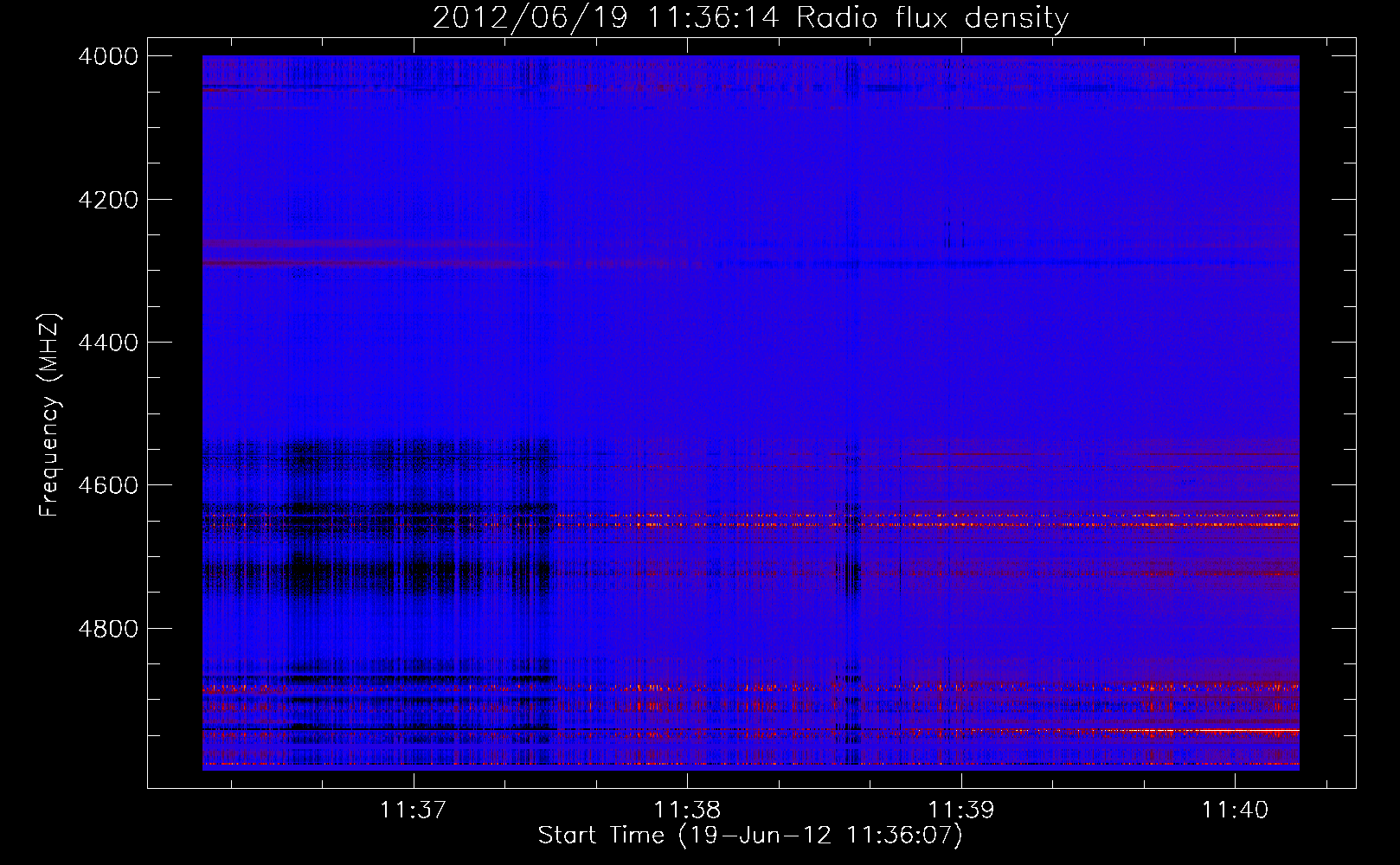Click the 11:37 time axis label
The width and height of the screenshot is (1400, 865).
tap(414, 811)
